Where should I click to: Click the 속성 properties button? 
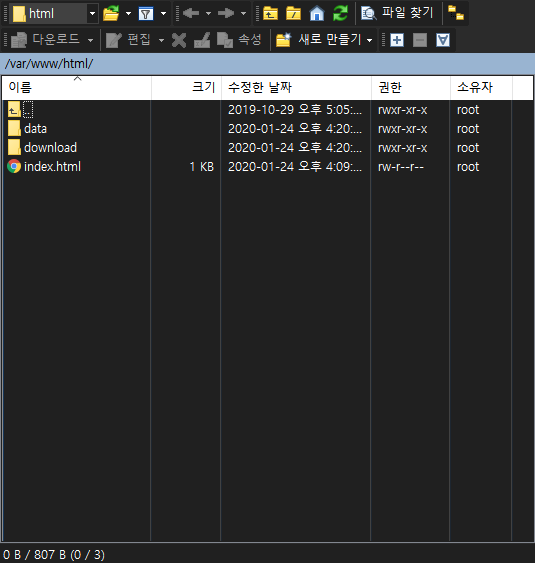tap(239, 39)
